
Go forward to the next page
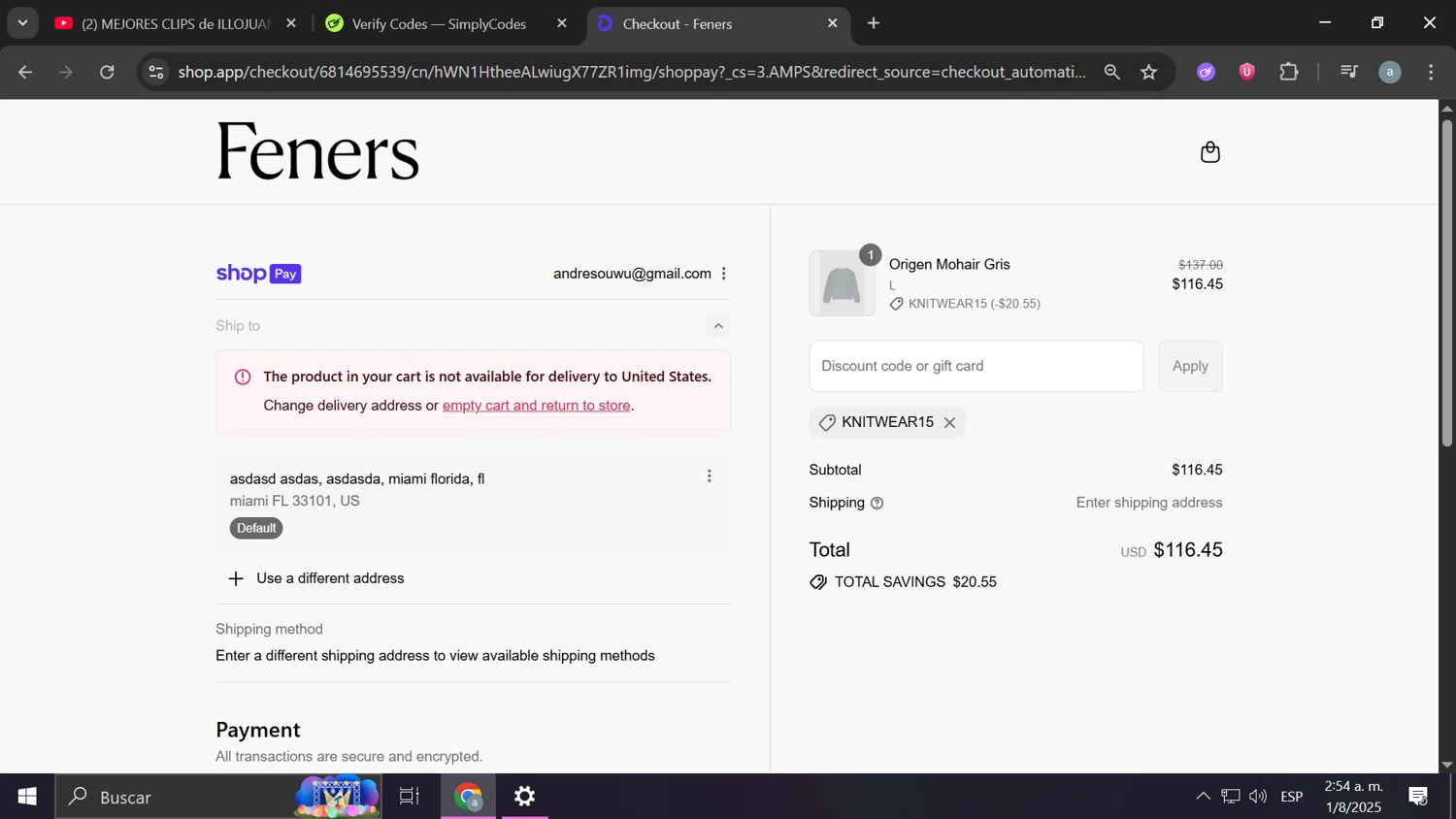[66, 72]
